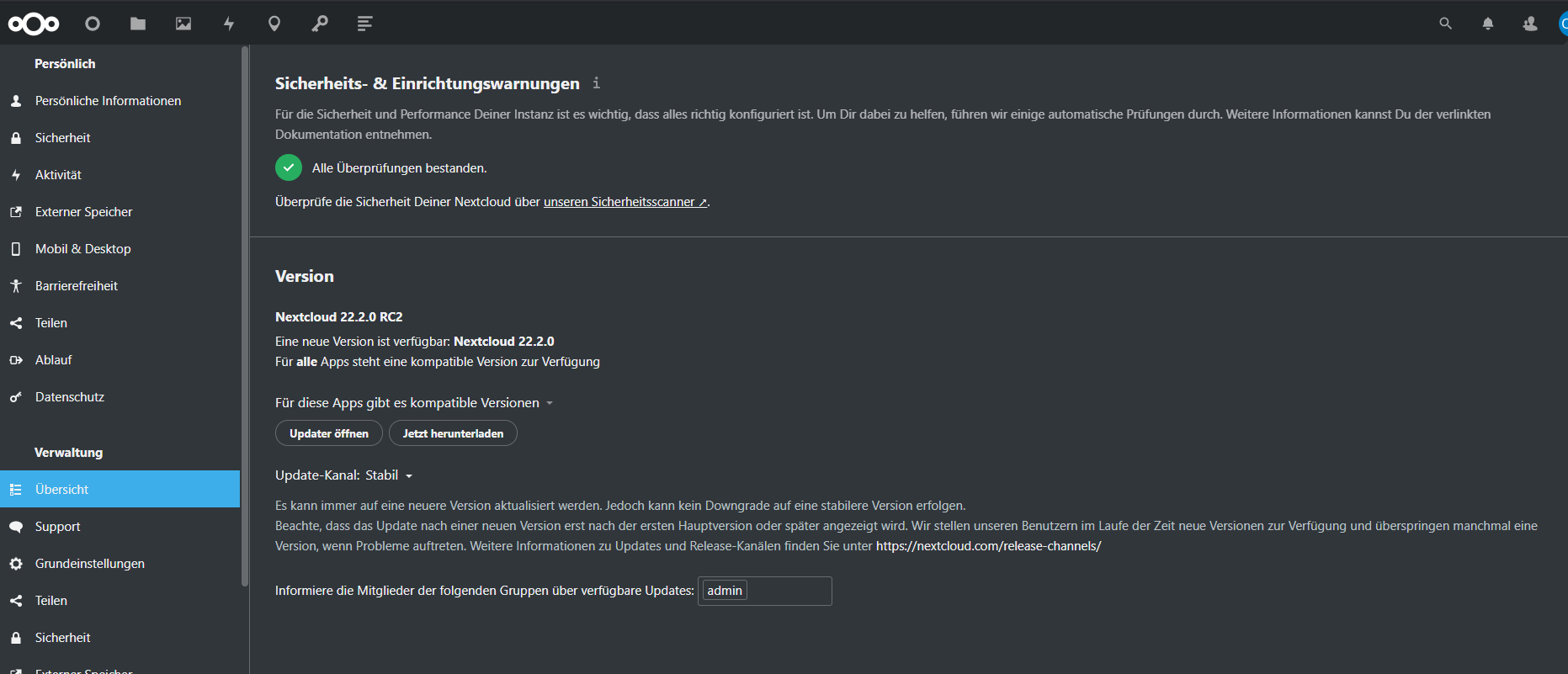
Task: Open the Maps pin icon
Action: point(274,24)
